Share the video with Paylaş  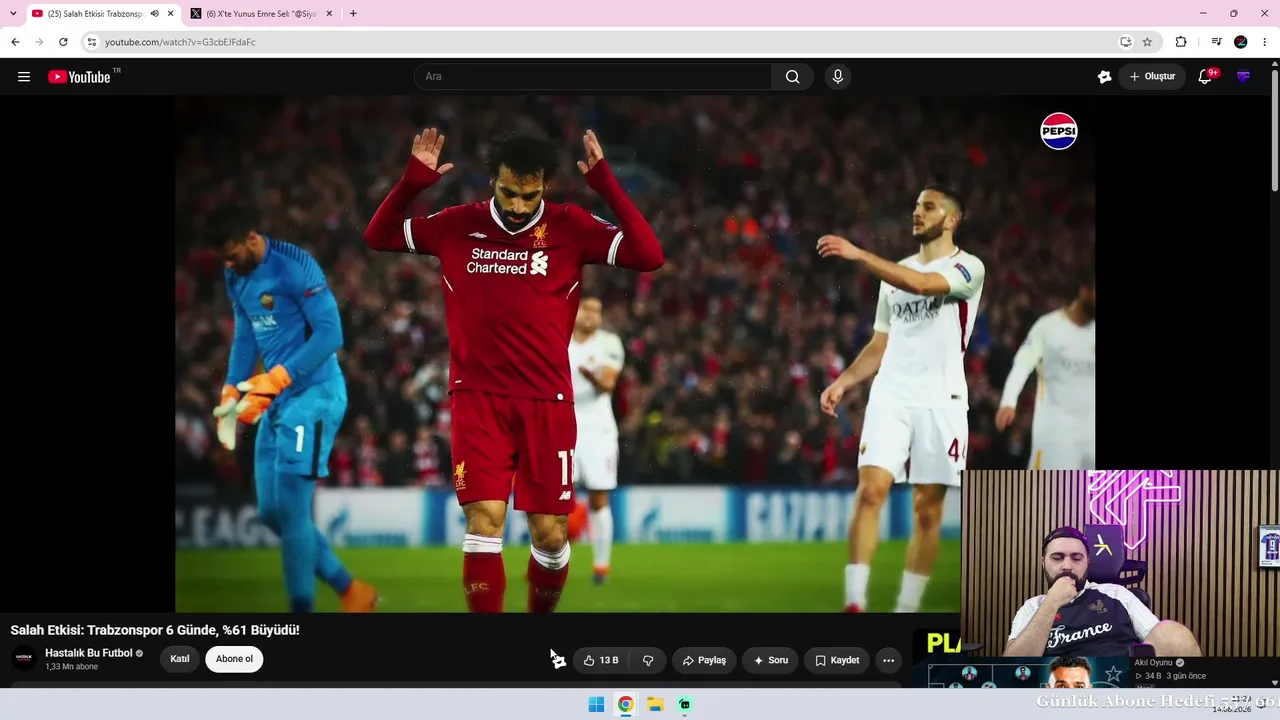tap(704, 660)
